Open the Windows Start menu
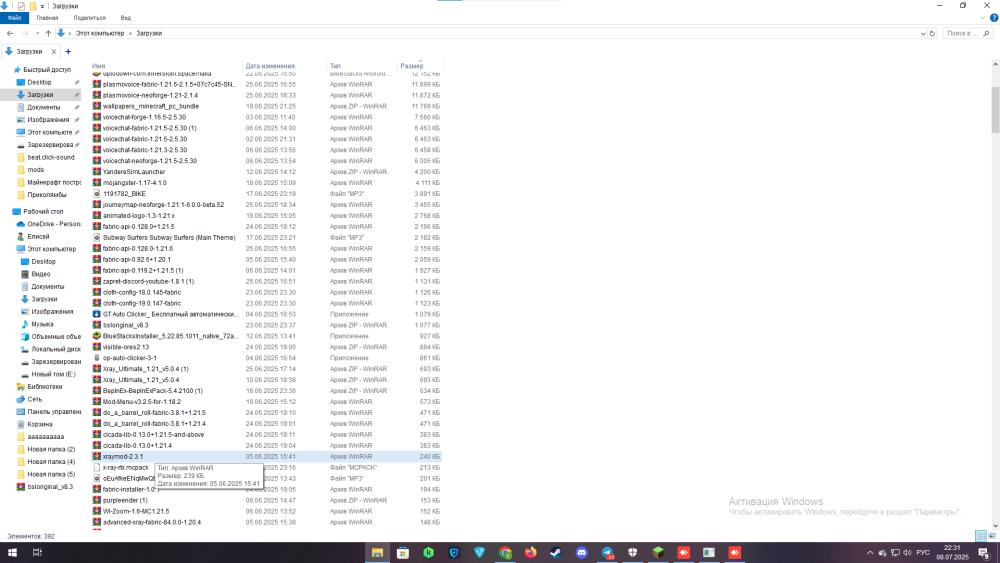Screen dimensions: 1000x563 point(12,553)
